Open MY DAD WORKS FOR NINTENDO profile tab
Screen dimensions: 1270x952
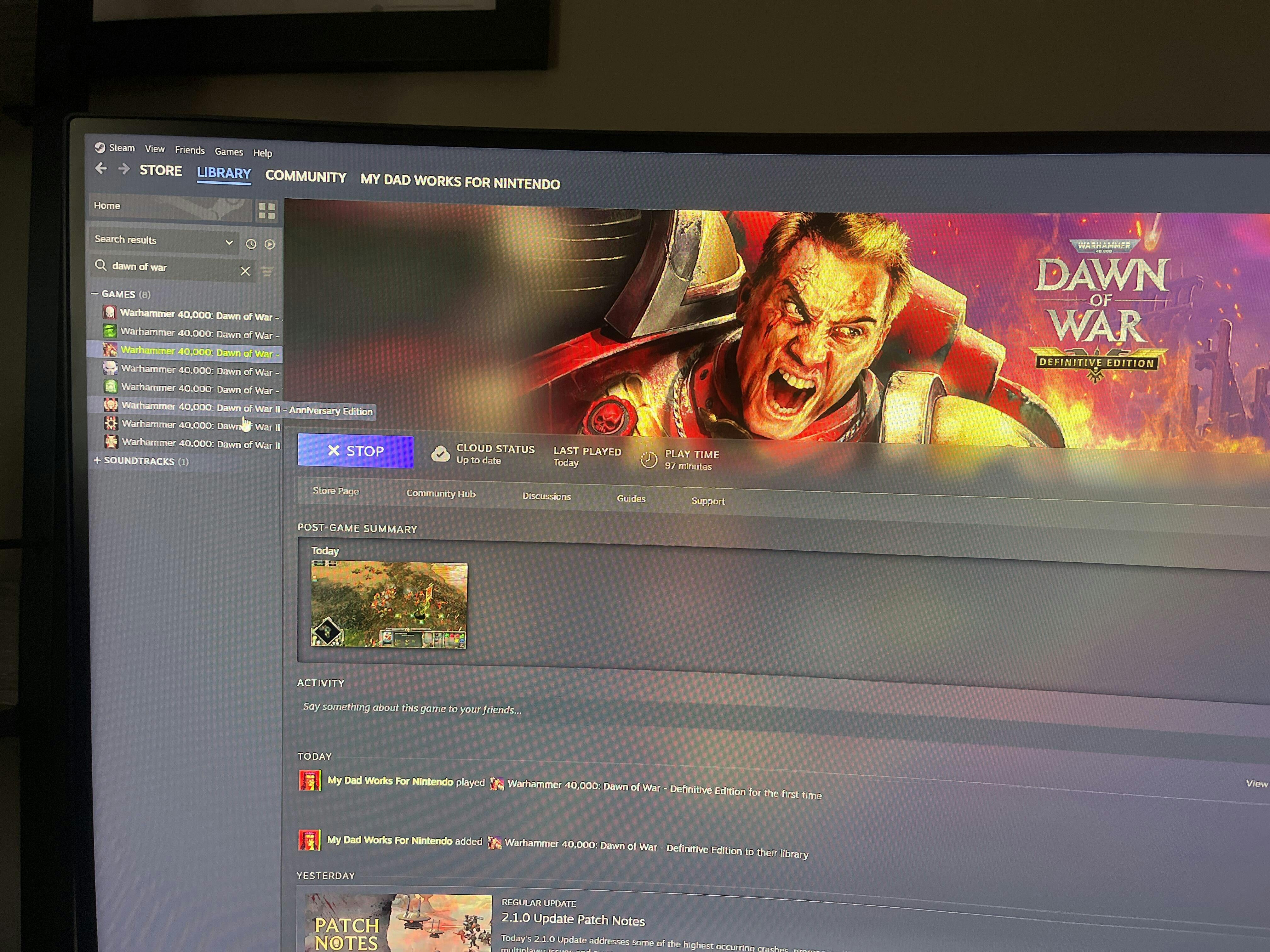coord(461,182)
